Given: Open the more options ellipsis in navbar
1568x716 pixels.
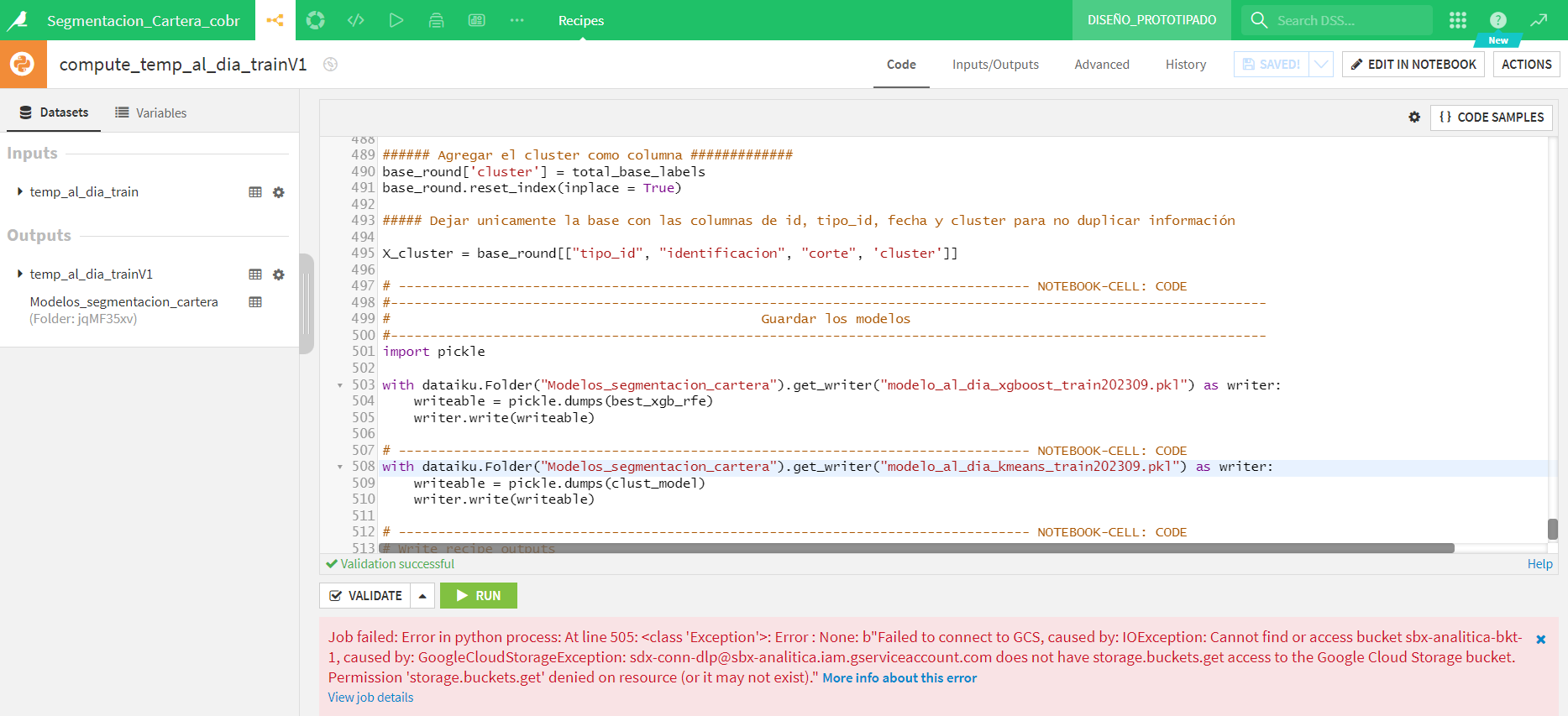Looking at the screenshot, I should coord(517,20).
